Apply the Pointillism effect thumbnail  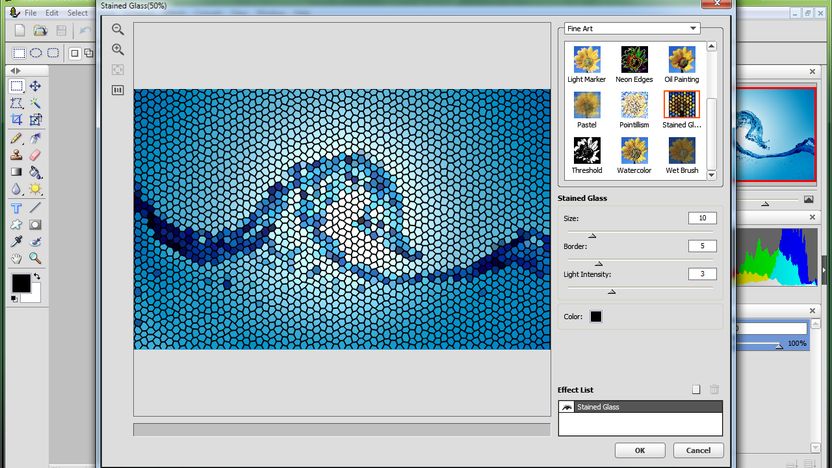tap(634, 105)
